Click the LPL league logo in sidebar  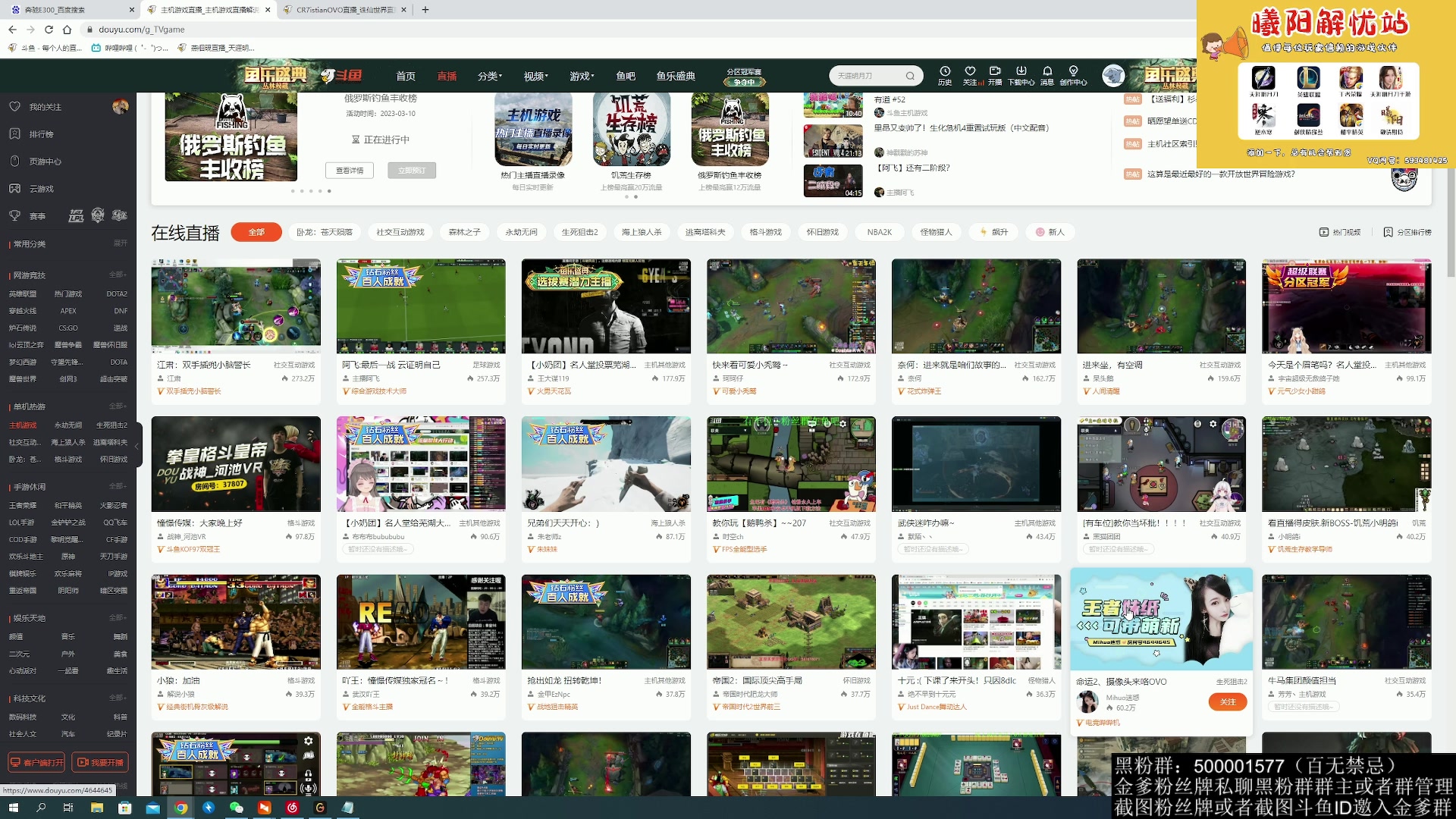click(x=76, y=216)
